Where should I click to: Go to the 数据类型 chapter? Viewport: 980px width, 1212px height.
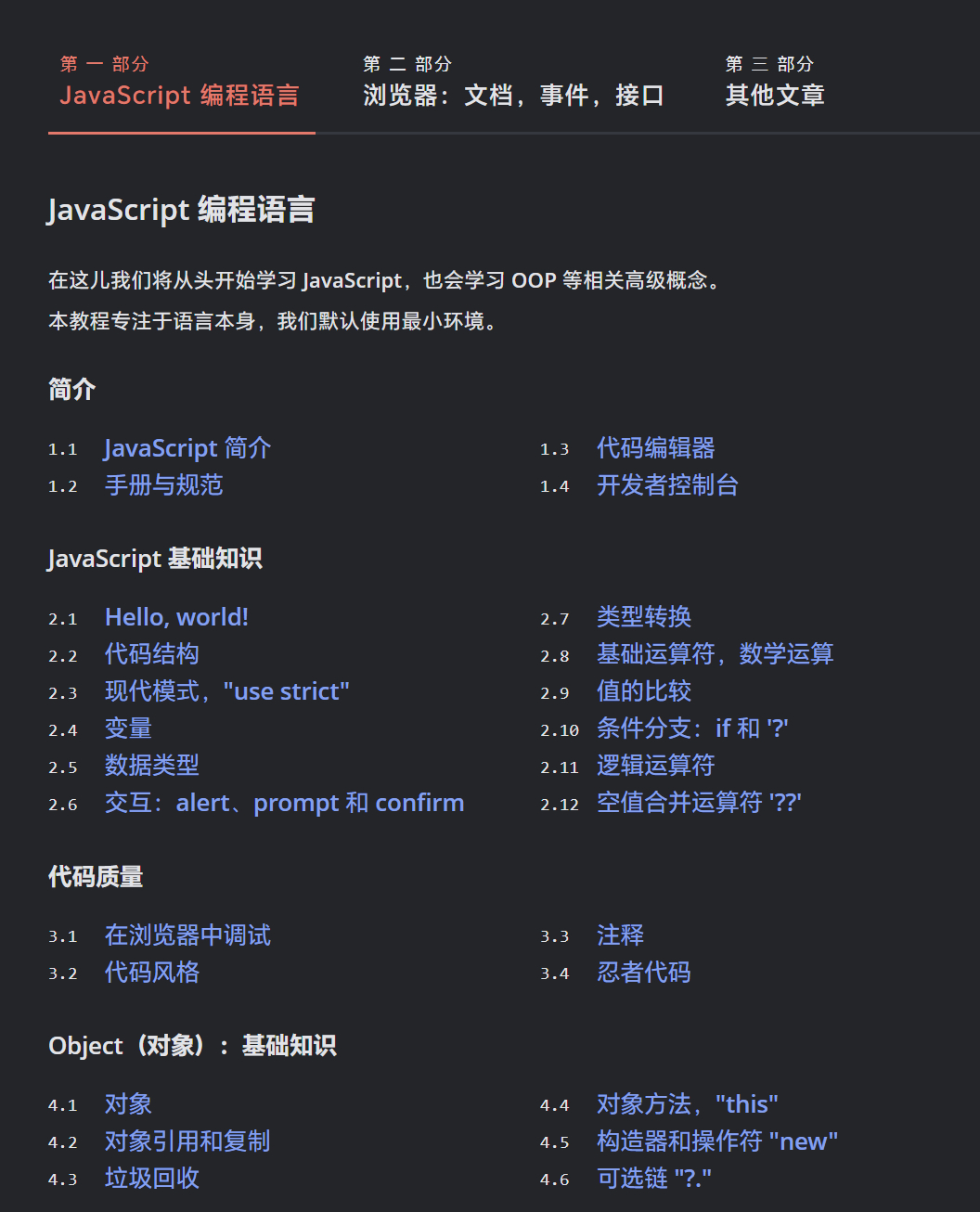tap(152, 766)
